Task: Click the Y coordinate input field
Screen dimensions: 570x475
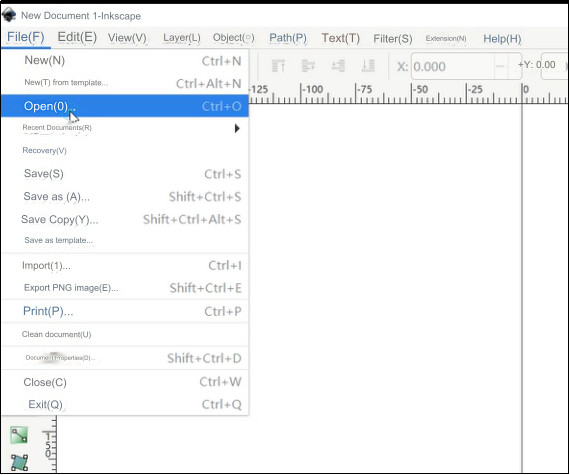Action: pos(554,66)
